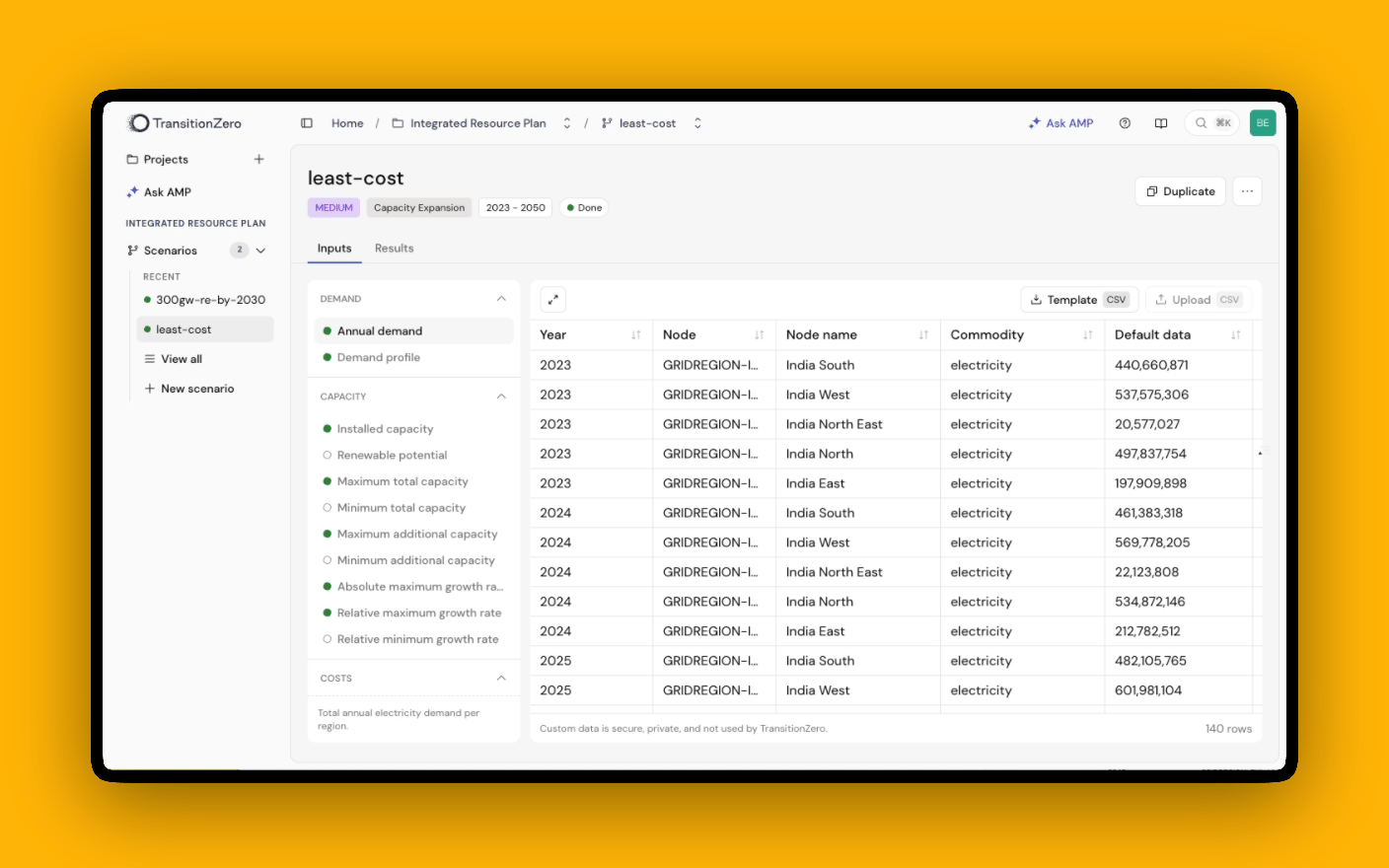Sort by the Node column
The width and height of the screenshot is (1389, 868).
point(760,335)
